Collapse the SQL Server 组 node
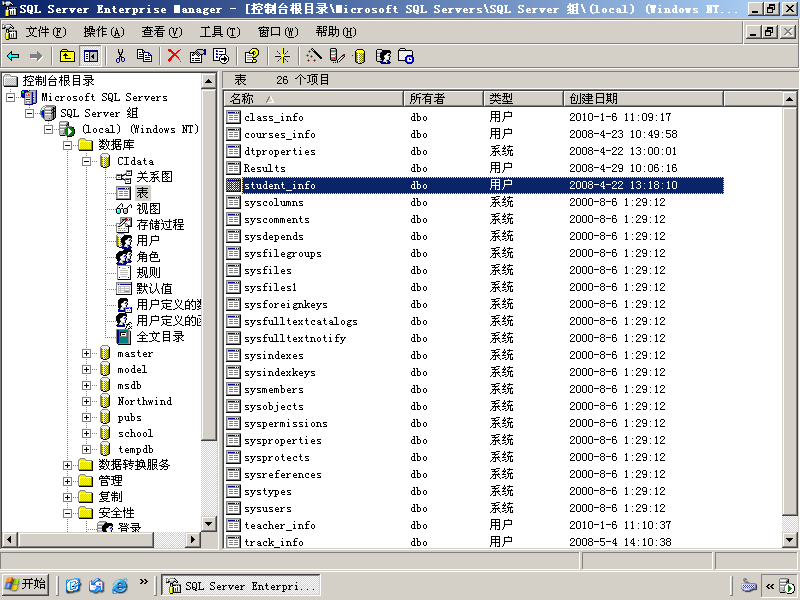The width and height of the screenshot is (800, 600). pos(30,113)
